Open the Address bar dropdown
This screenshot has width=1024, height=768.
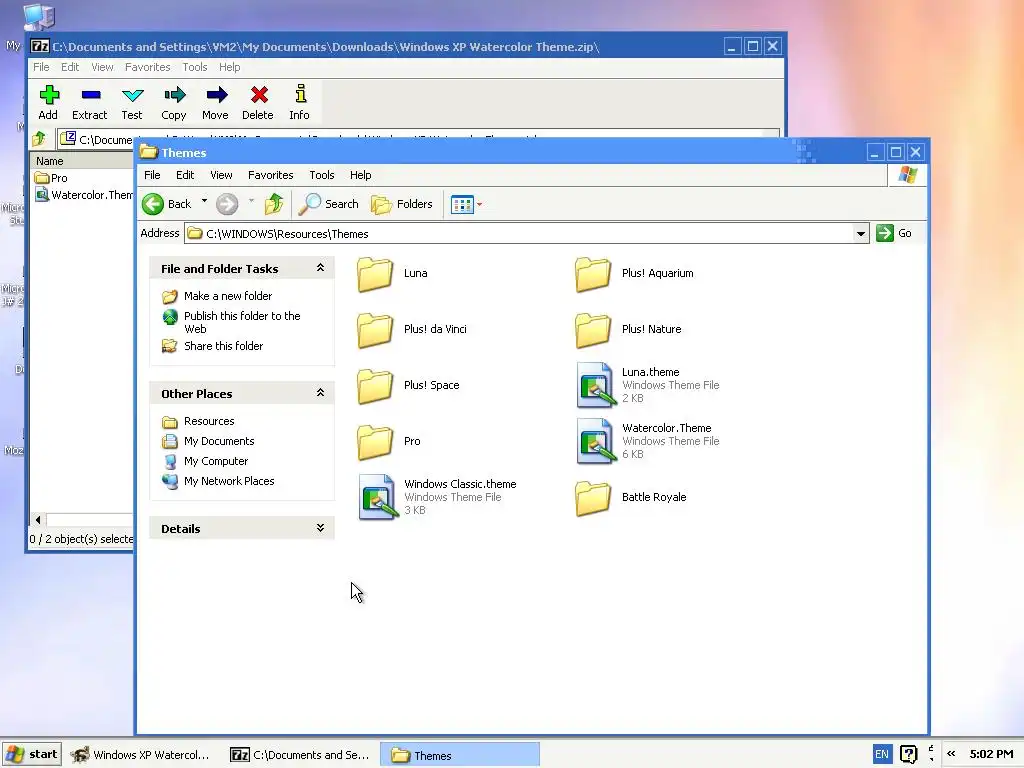(x=861, y=234)
